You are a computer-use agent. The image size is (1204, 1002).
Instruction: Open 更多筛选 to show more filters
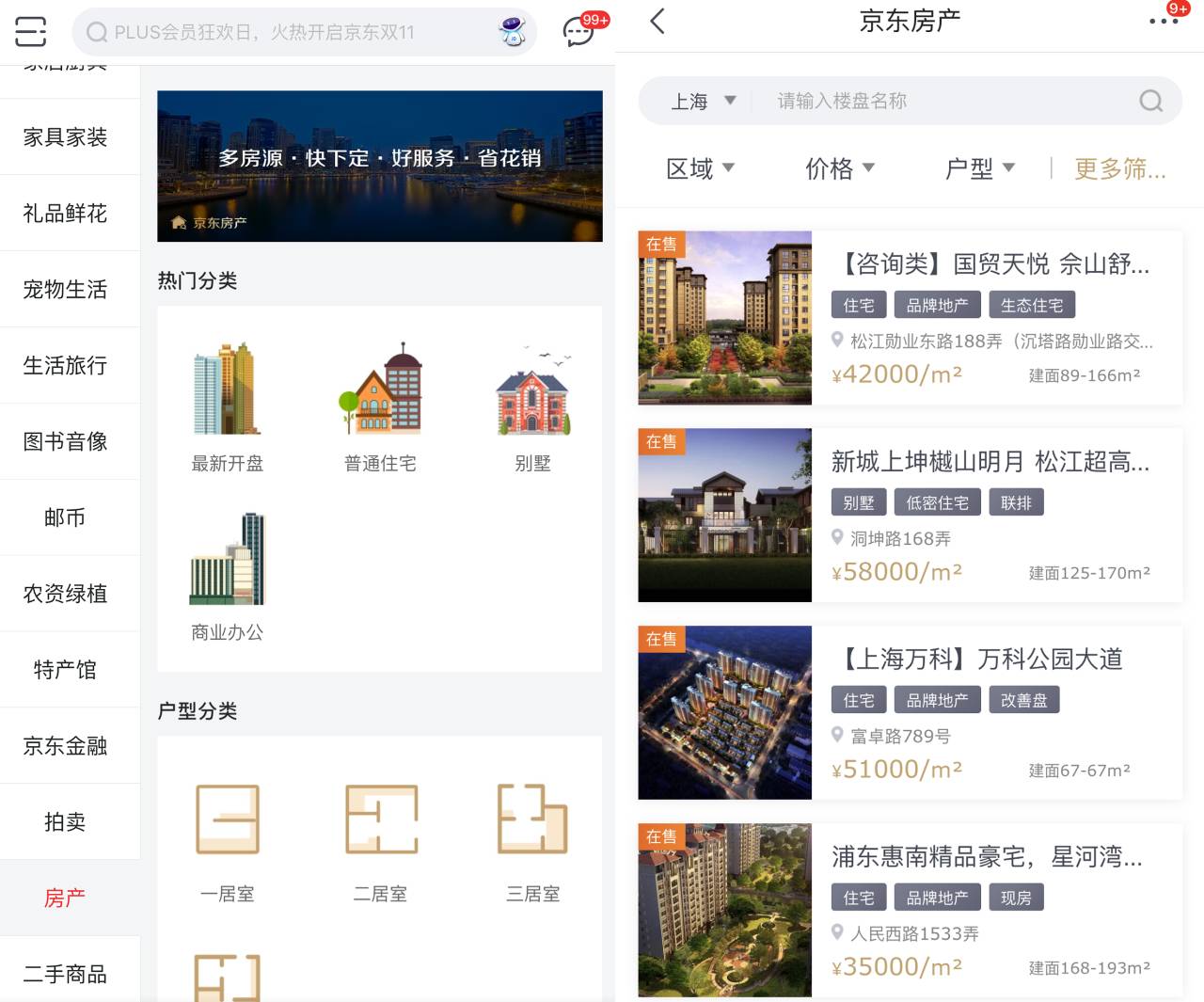1120,167
